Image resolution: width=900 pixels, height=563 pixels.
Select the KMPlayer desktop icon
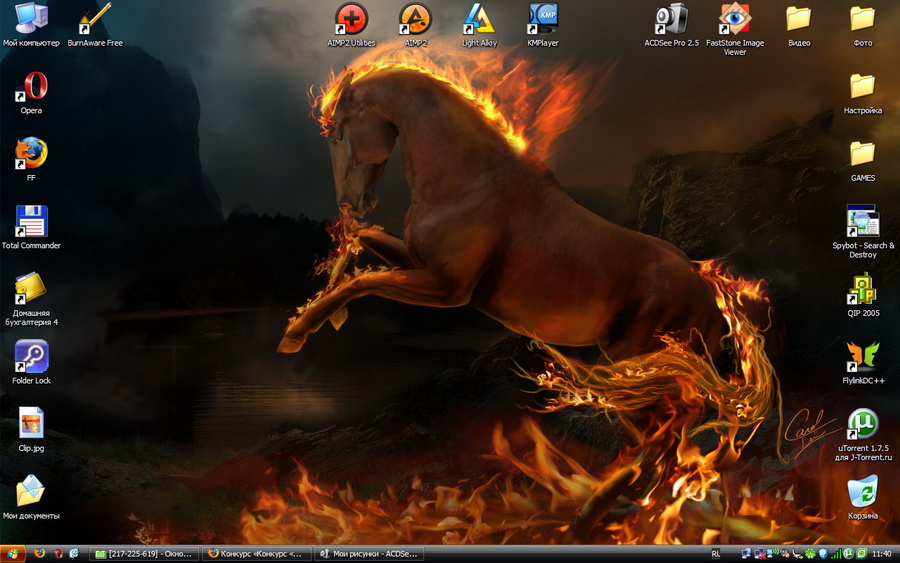543,19
